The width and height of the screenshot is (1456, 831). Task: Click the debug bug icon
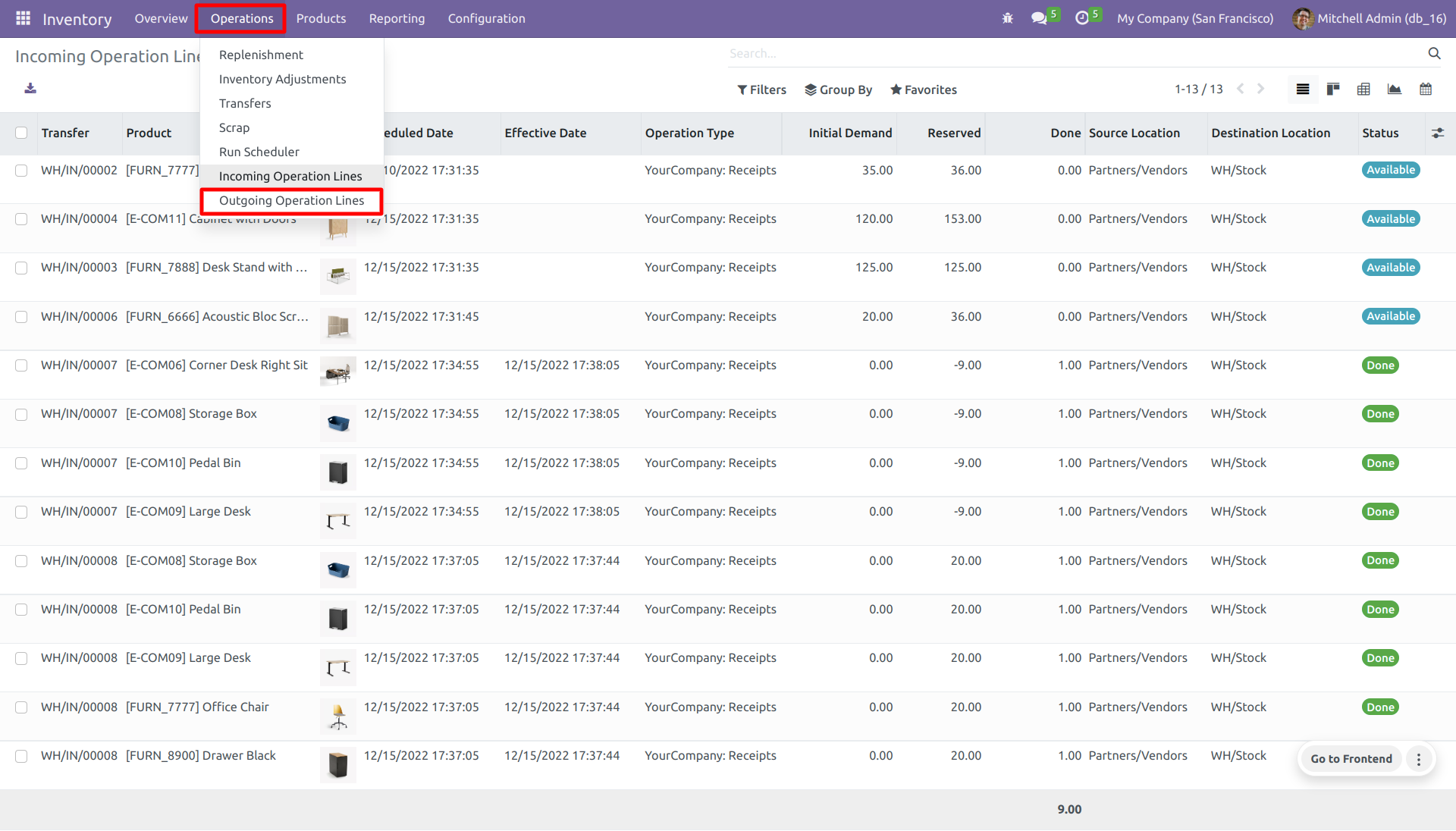1007,18
